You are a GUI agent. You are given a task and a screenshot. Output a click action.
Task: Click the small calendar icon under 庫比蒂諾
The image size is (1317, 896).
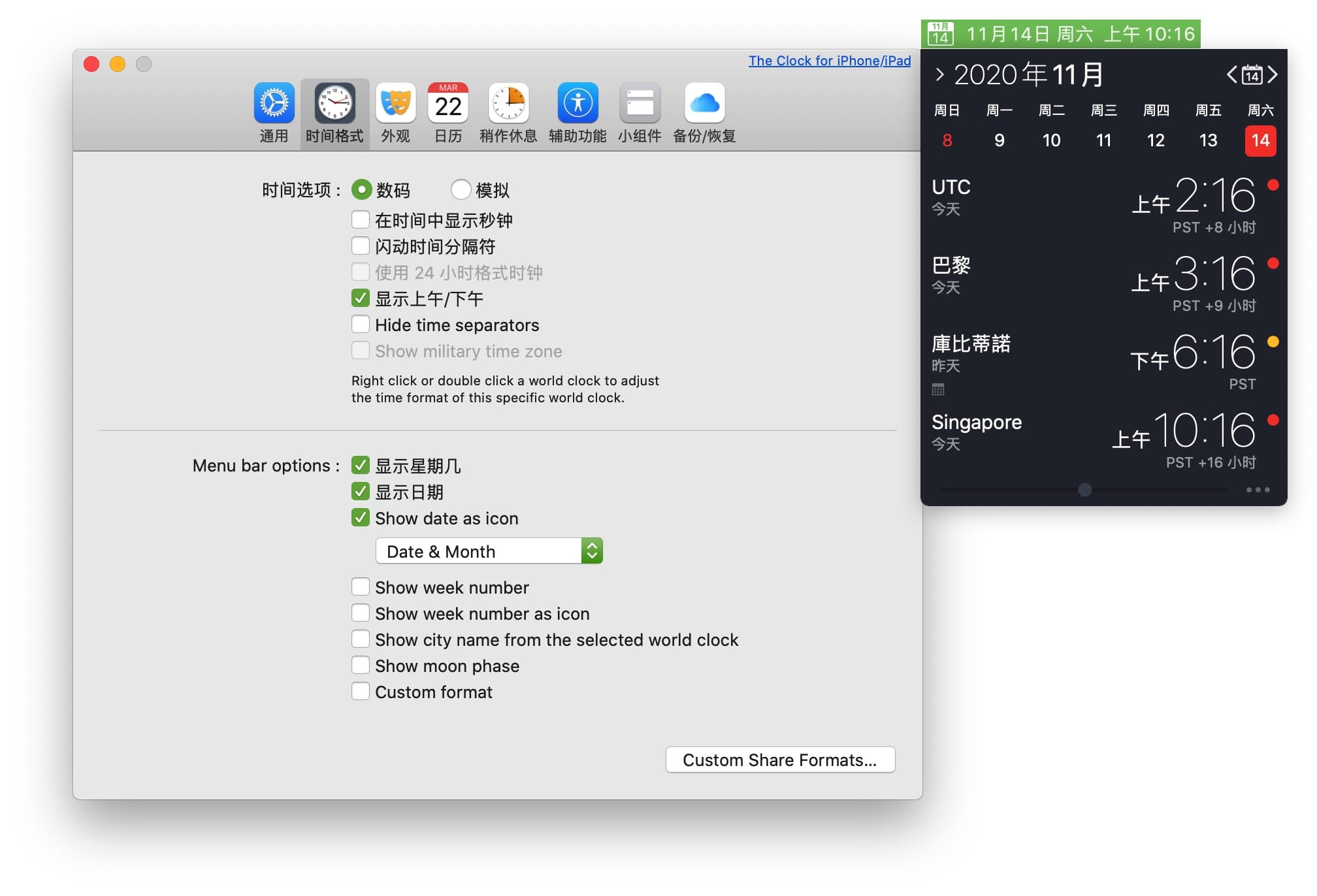point(938,390)
